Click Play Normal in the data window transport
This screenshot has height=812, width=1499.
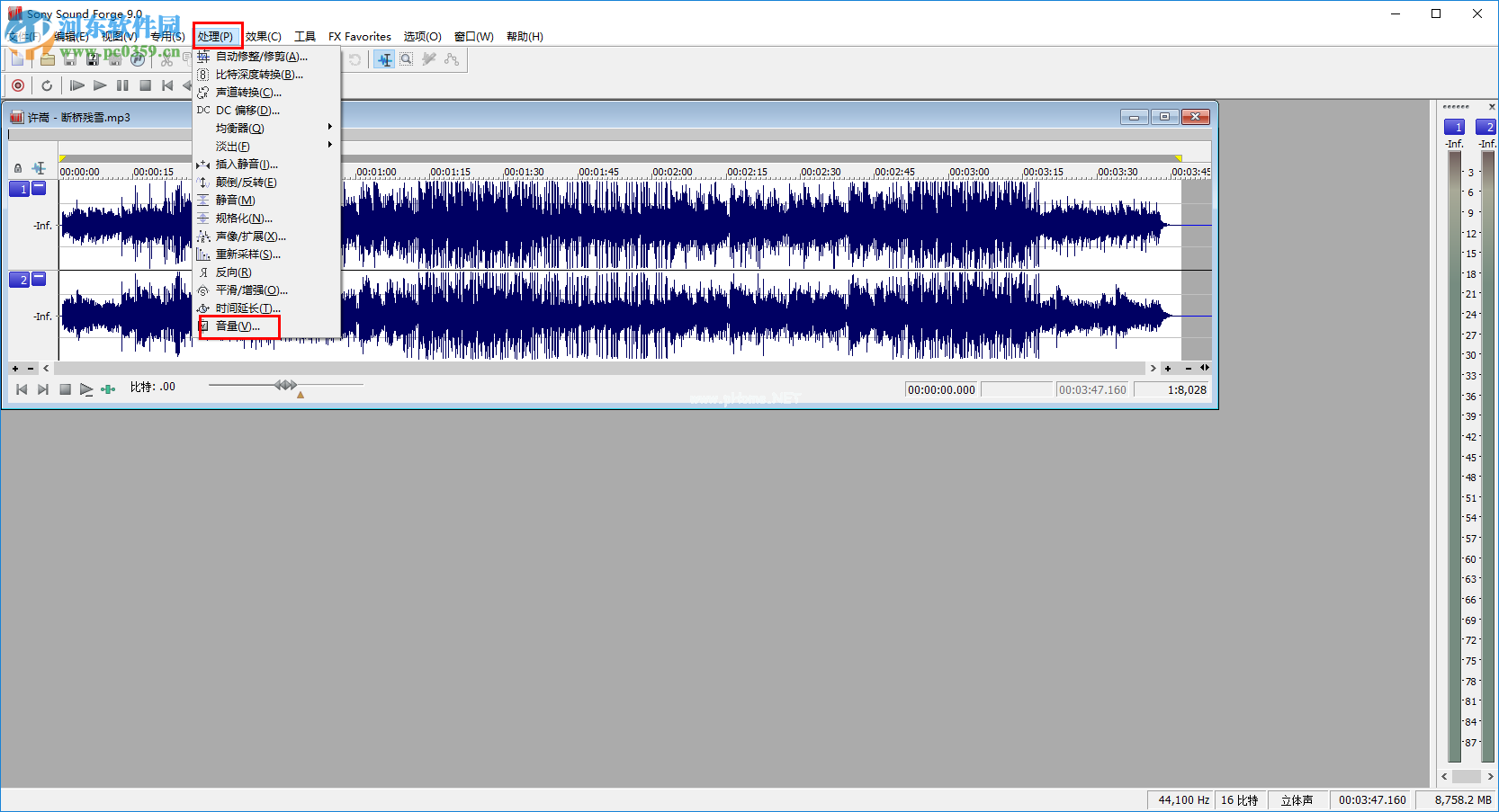pos(86,389)
